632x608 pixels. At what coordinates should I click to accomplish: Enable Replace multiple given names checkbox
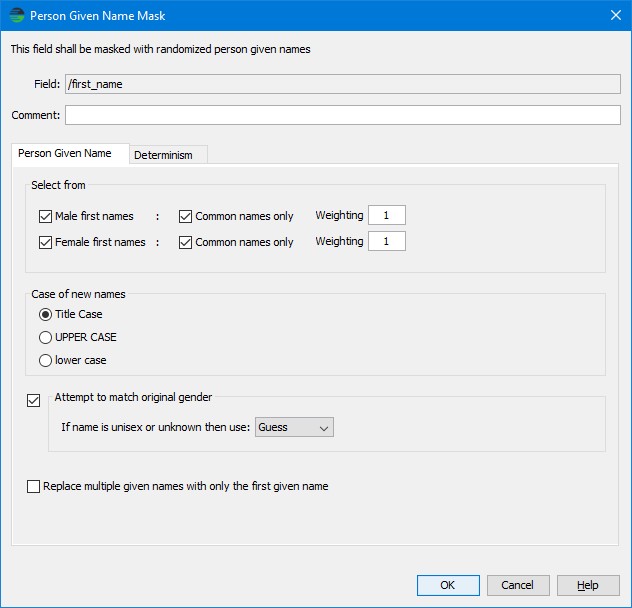pos(33,486)
